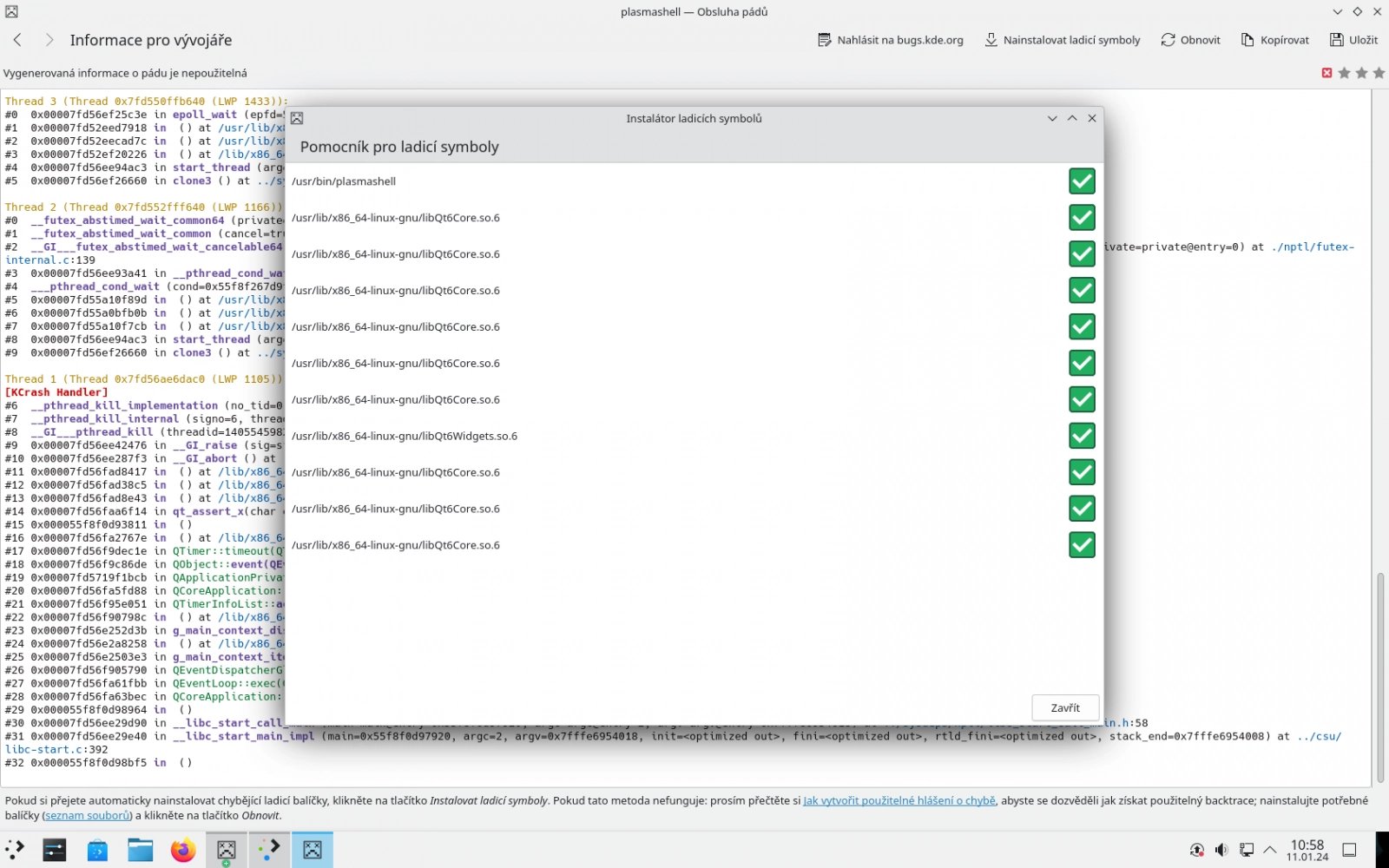
Task: Reload the backtrace with Obnovit
Action: [x=1191, y=40]
